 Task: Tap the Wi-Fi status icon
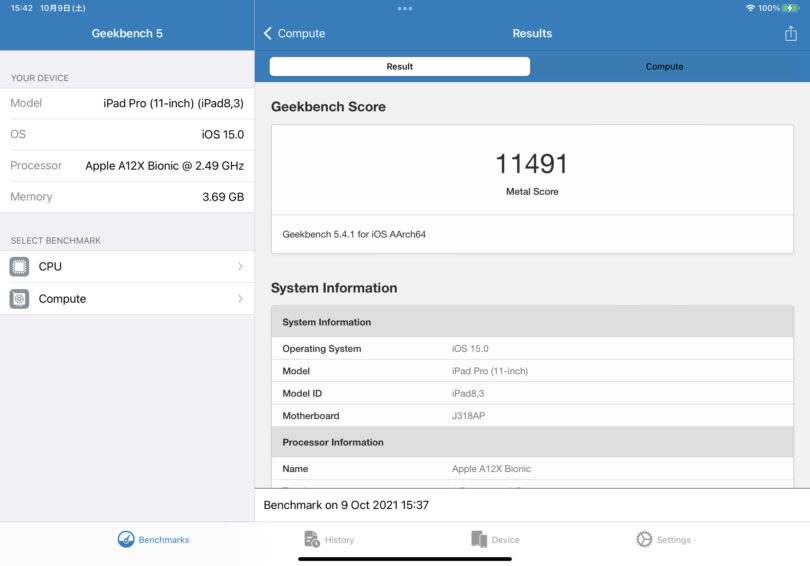pyautogui.click(x=751, y=8)
